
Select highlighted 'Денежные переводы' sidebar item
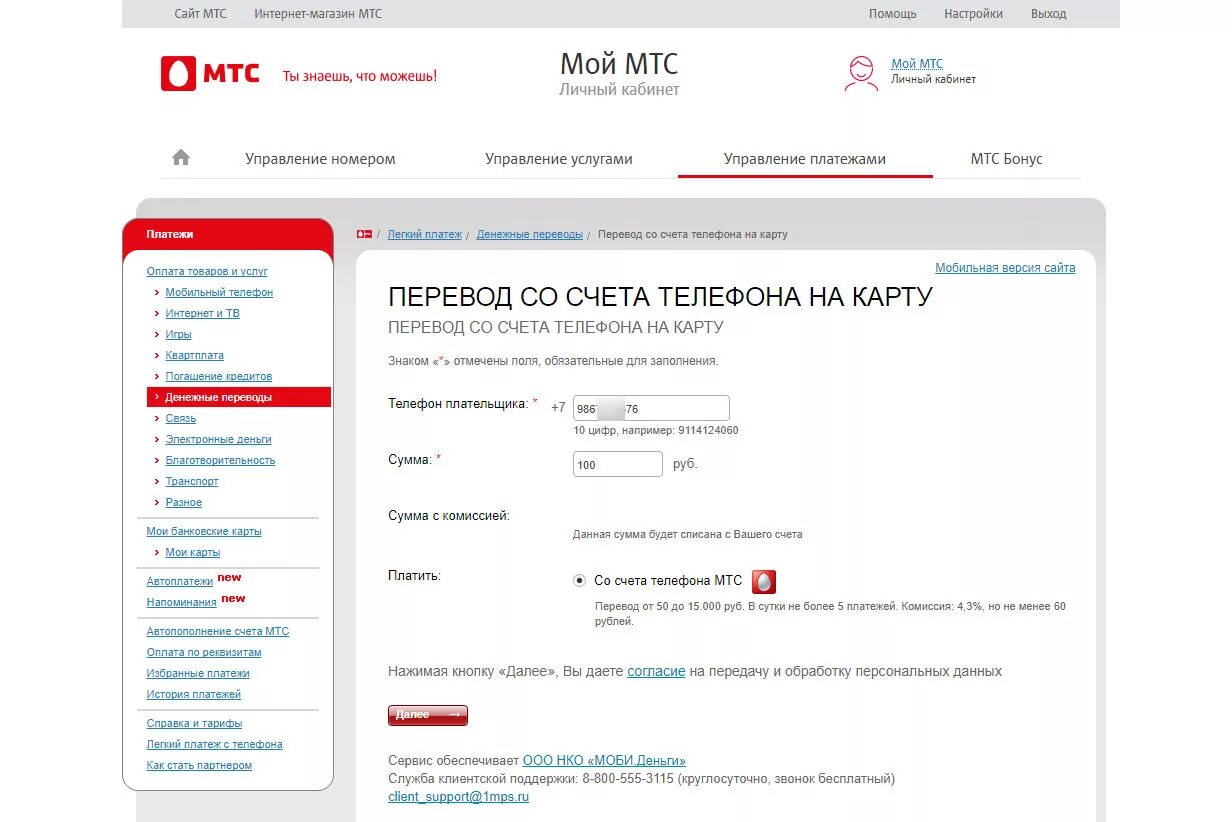(238, 397)
